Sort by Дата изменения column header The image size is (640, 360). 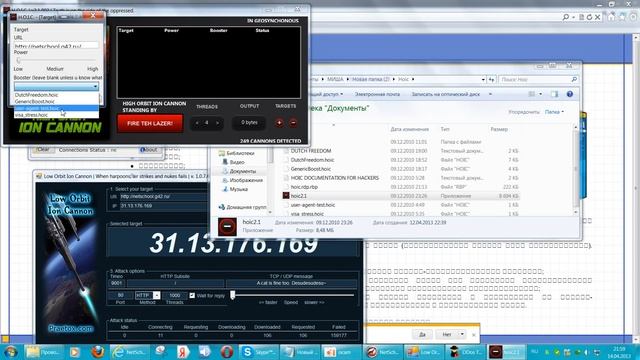[409, 129]
